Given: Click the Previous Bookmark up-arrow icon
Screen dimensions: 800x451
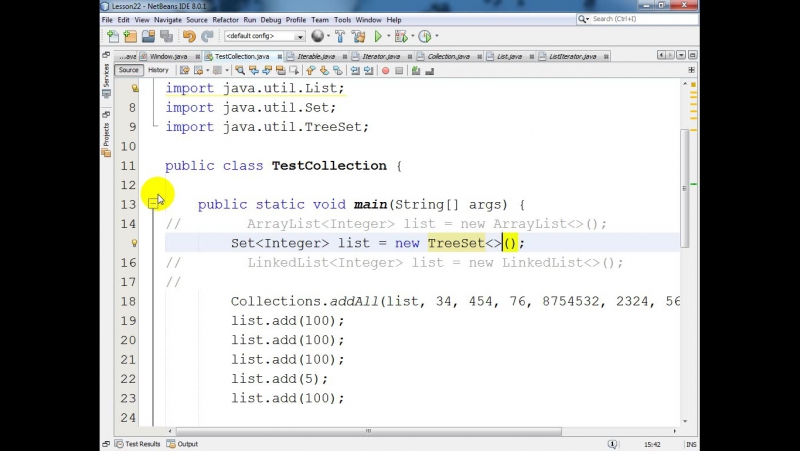Looking at the screenshot, I should 310,70.
